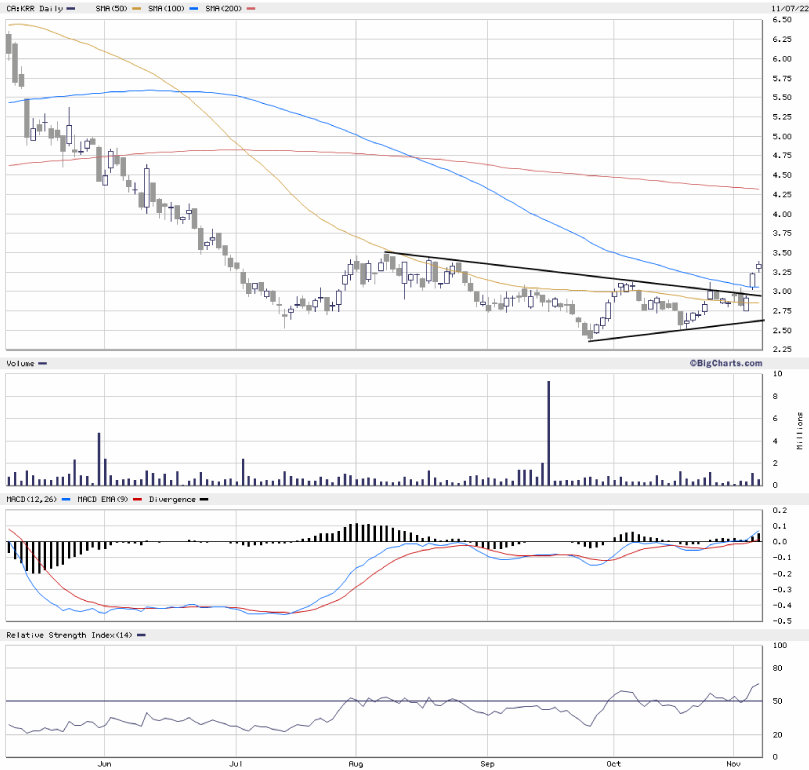Click the Jun label on time axis
This screenshot has width=809, height=770.
tap(105, 764)
